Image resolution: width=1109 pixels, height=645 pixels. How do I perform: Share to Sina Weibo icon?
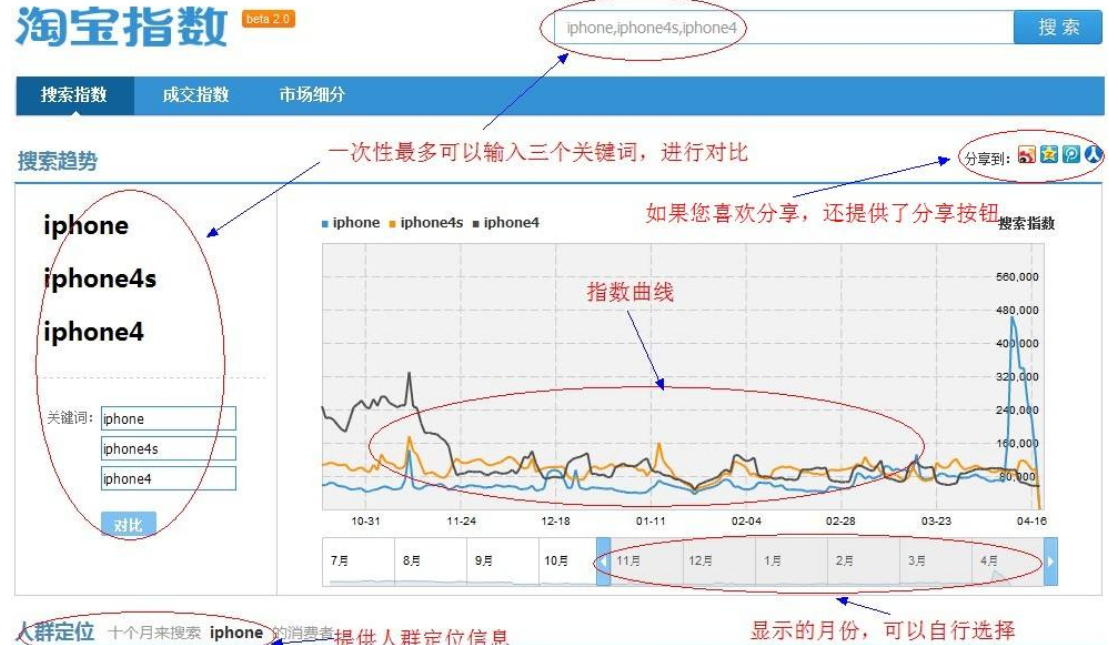tap(1026, 155)
